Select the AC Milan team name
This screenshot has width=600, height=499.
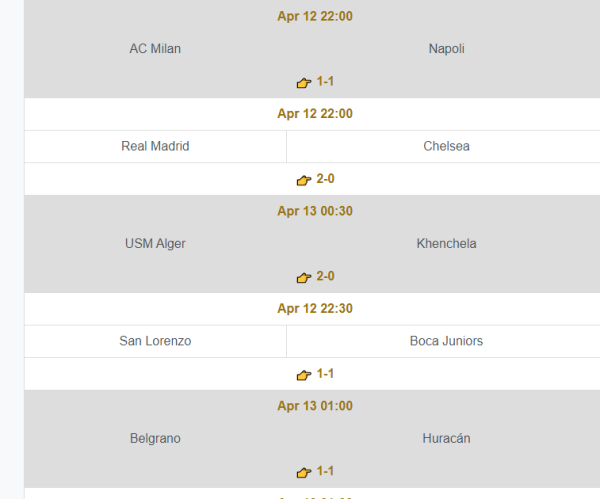pyautogui.click(x=155, y=49)
